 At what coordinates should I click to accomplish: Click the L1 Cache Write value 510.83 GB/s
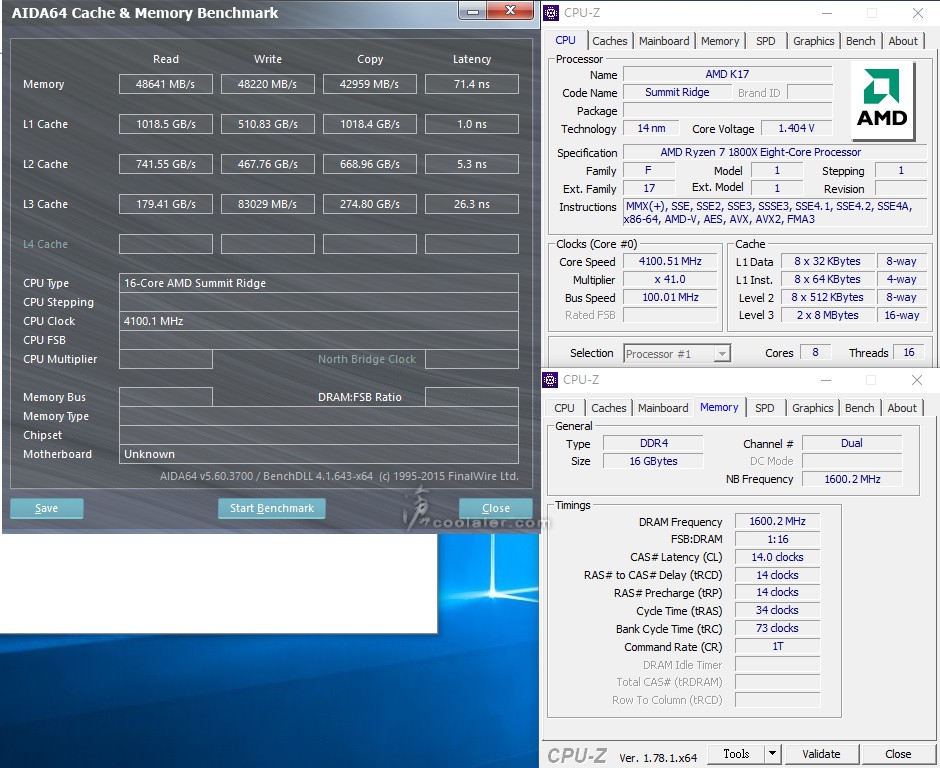(x=267, y=124)
